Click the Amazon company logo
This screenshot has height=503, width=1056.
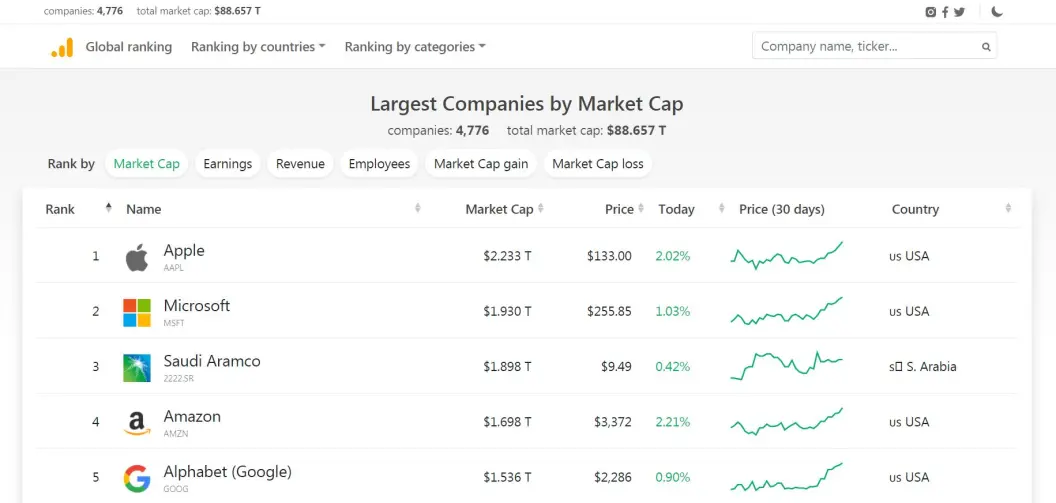[x=137, y=424]
